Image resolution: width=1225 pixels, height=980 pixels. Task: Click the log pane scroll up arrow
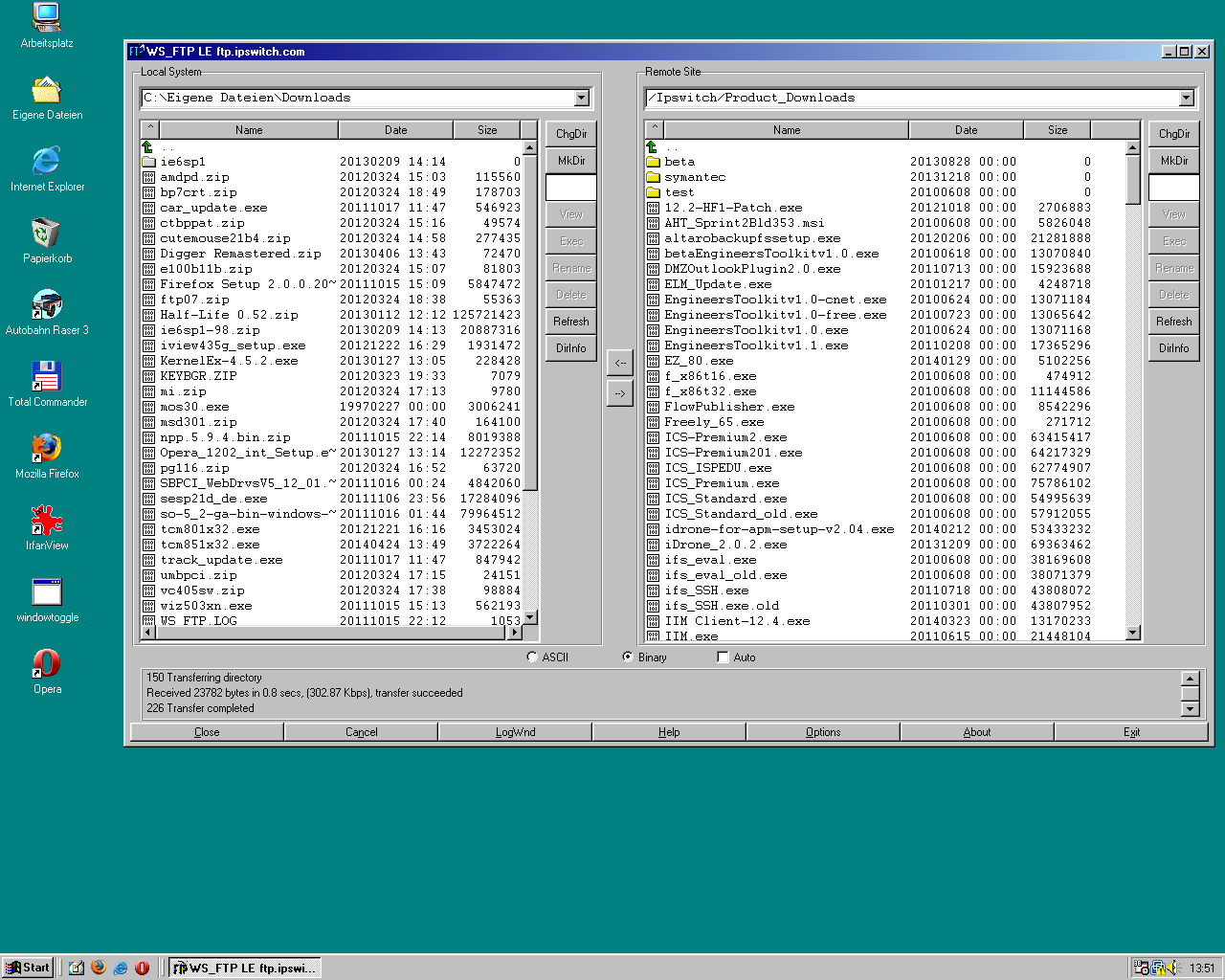click(x=1191, y=679)
